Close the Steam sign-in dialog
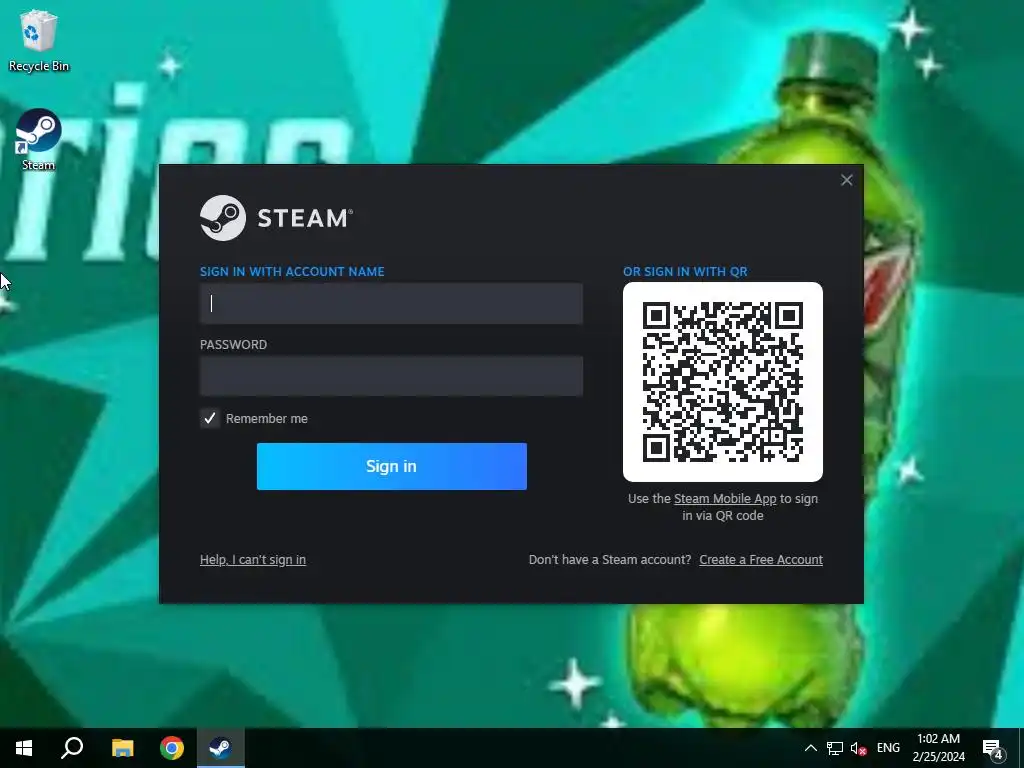This screenshot has width=1024, height=768. (x=846, y=180)
